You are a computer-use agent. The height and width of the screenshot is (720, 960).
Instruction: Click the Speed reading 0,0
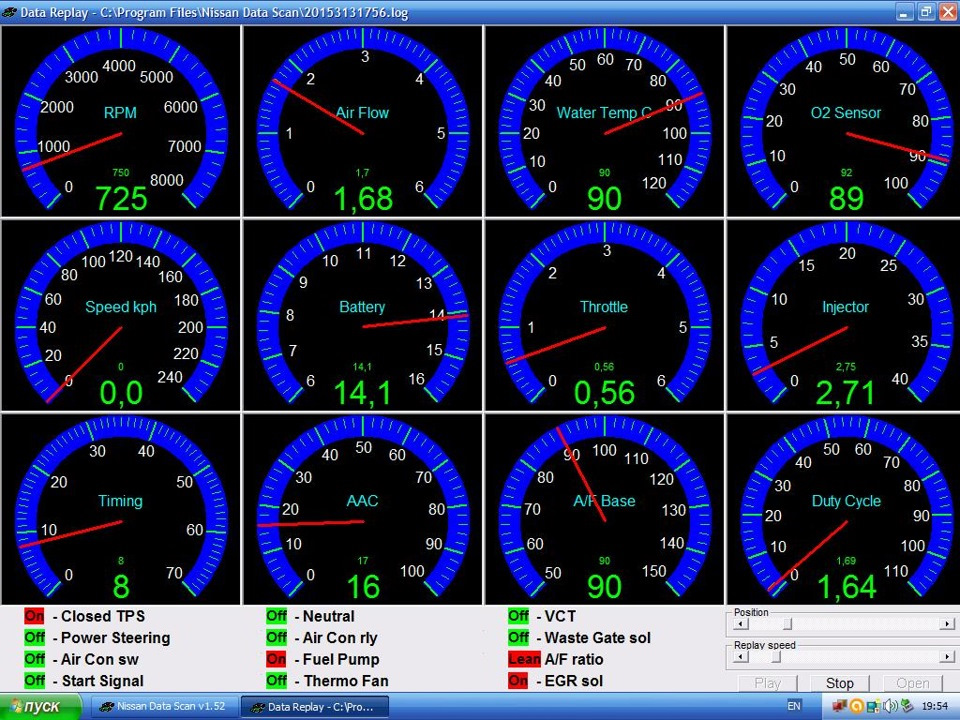click(x=121, y=393)
